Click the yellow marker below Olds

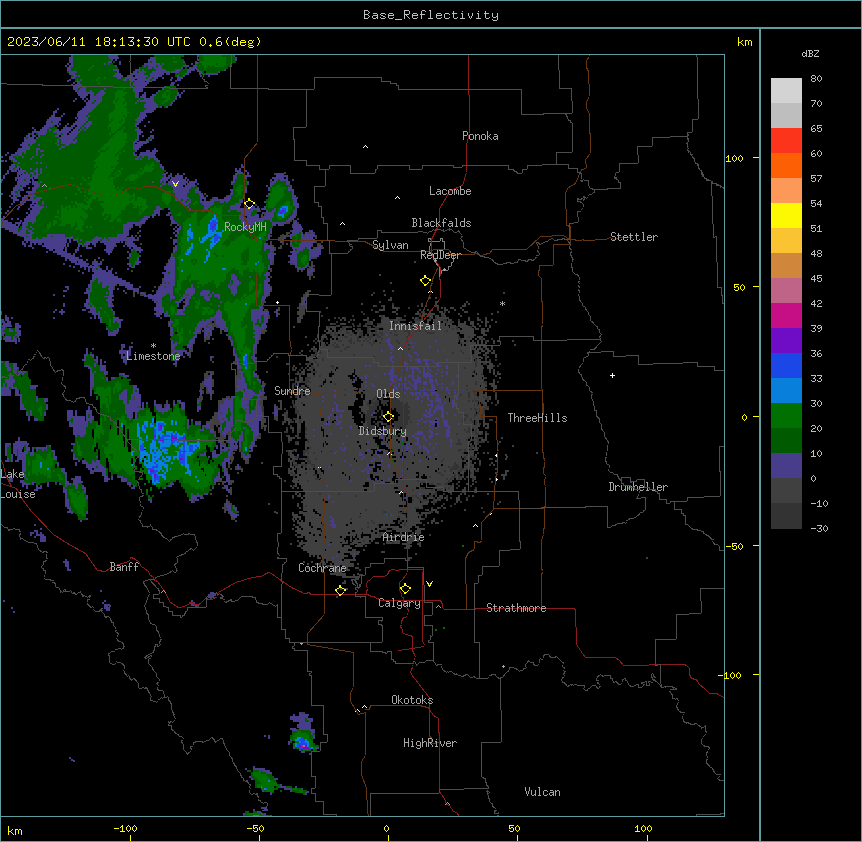388,417
